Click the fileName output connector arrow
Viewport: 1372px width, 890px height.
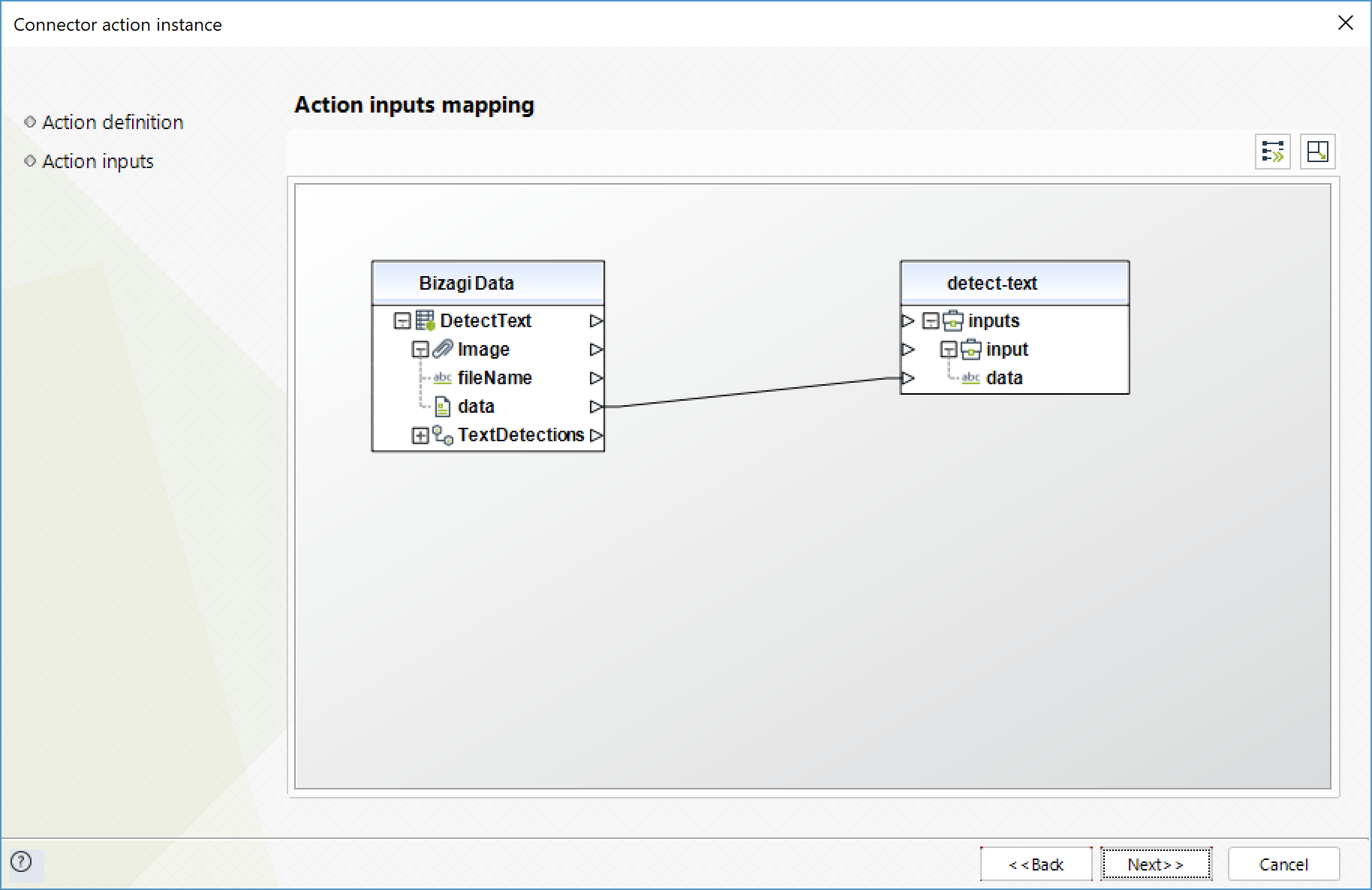click(x=596, y=378)
